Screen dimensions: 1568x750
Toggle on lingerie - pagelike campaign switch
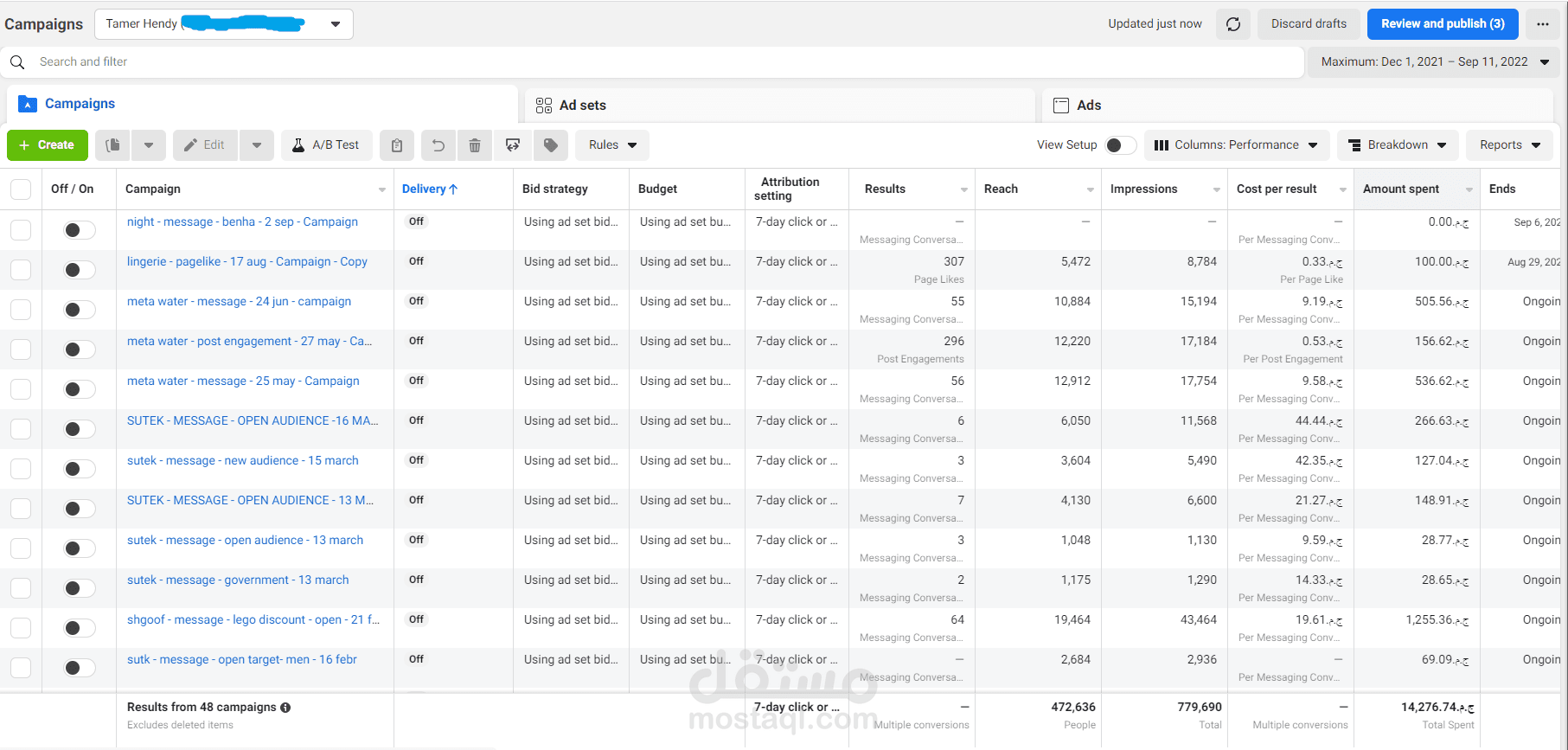click(80, 270)
